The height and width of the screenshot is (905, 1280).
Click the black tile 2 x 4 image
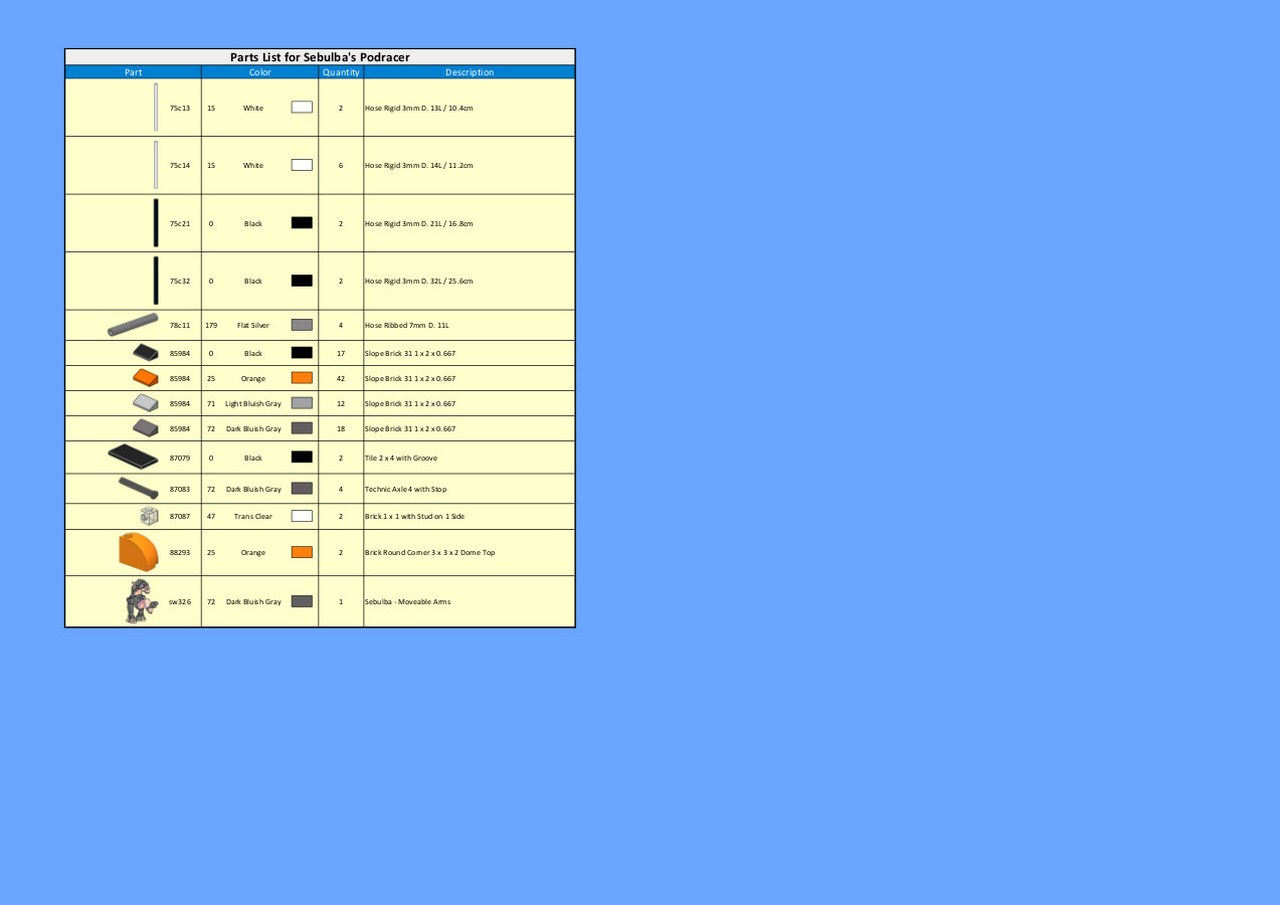coord(133,457)
